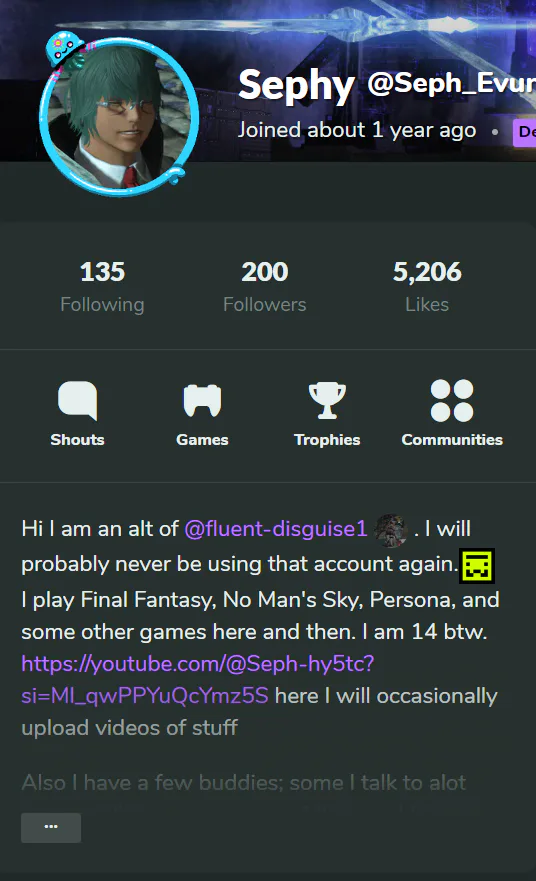Select the Trophies tab label
The width and height of the screenshot is (536, 881).
[x=327, y=439]
